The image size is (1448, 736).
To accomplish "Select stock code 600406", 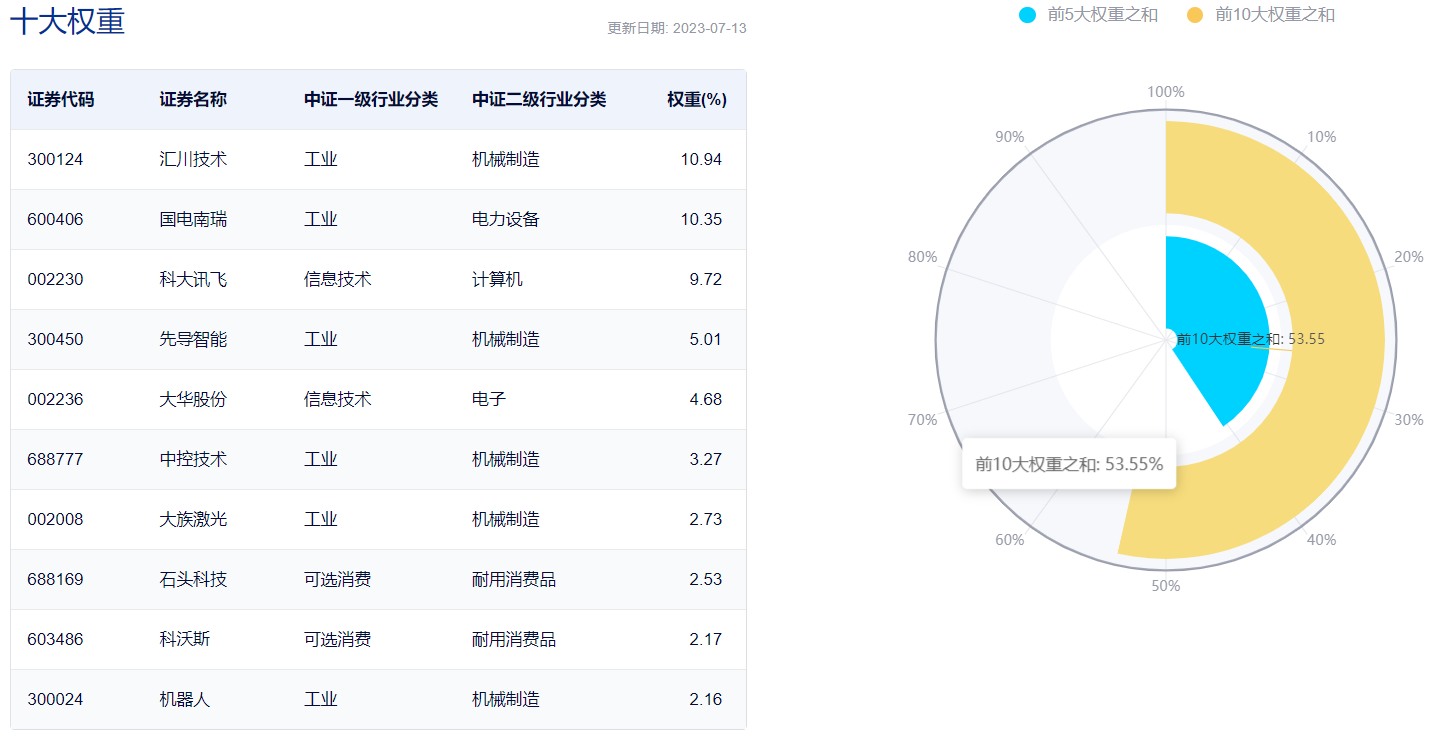I will pyautogui.click(x=55, y=220).
